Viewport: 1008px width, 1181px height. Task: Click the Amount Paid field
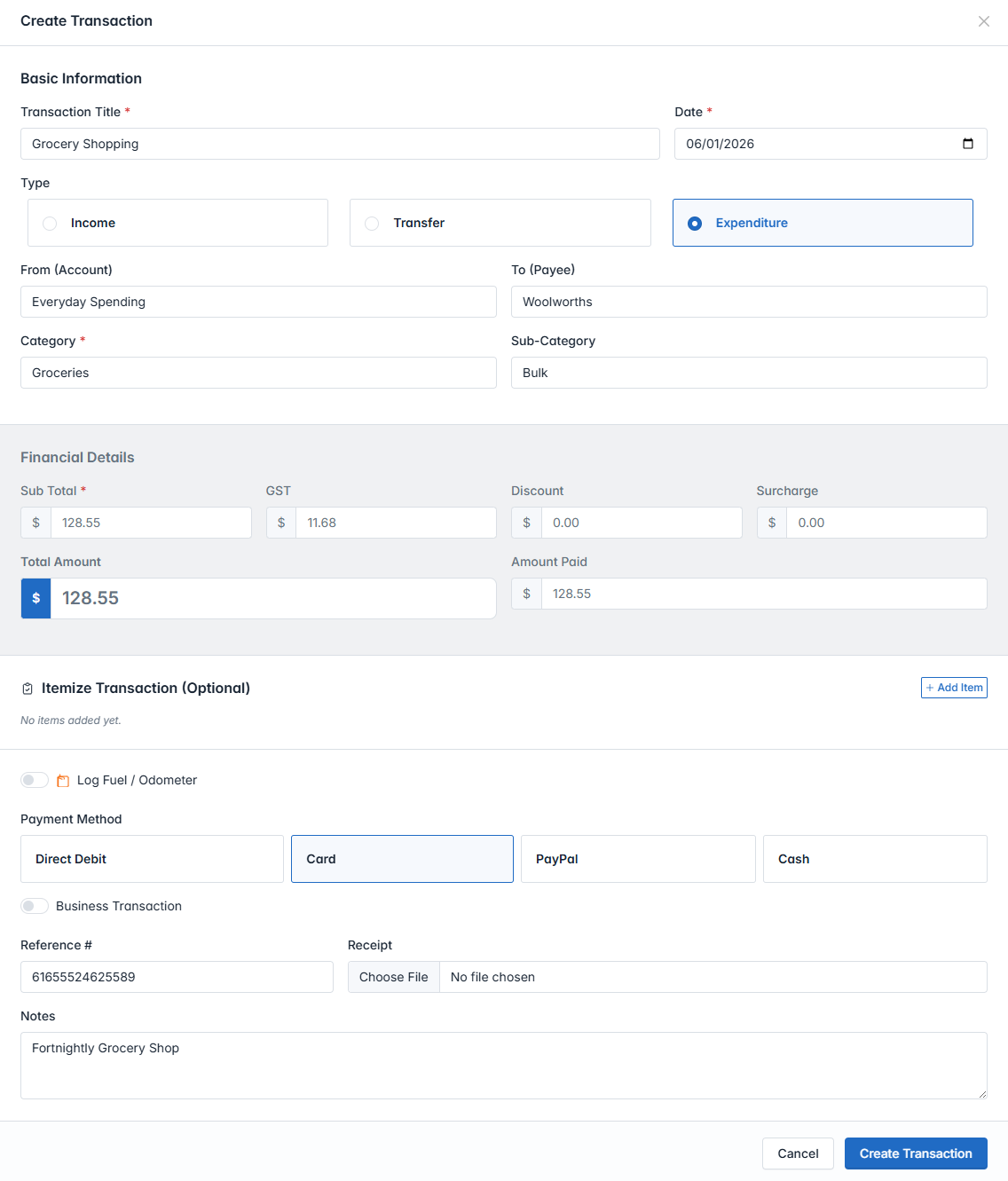[764, 594]
